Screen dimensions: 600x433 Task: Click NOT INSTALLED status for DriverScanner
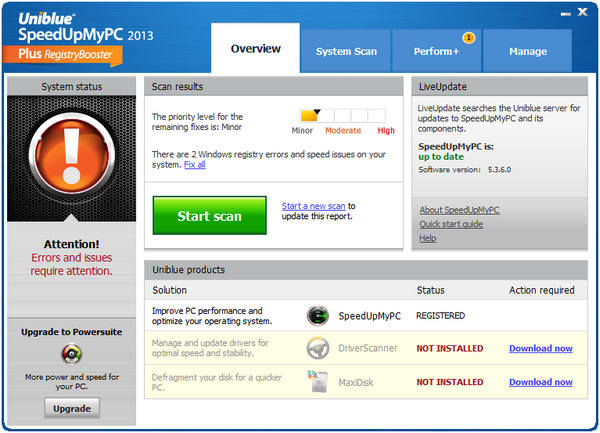coord(450,348)
